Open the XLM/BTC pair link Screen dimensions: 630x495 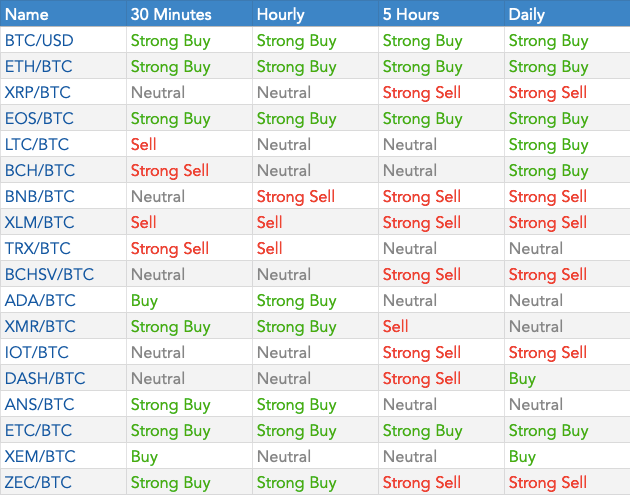39,223
